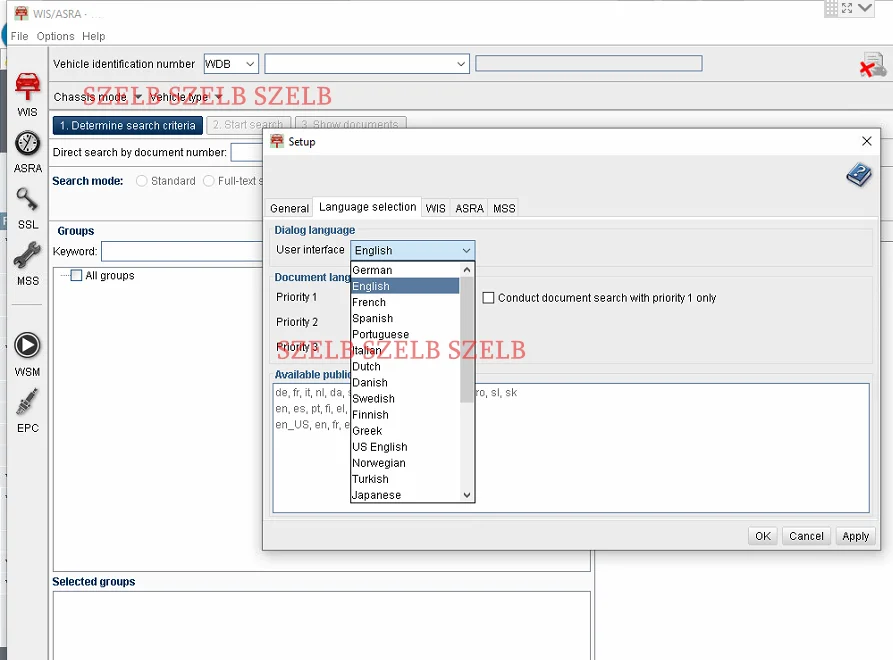Close the Setup dialog

tap(866, 141)
